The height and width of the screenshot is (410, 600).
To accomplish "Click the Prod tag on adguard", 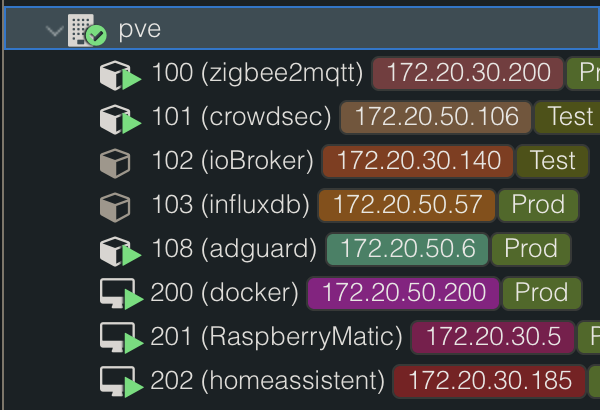I will tap(531, 249).
